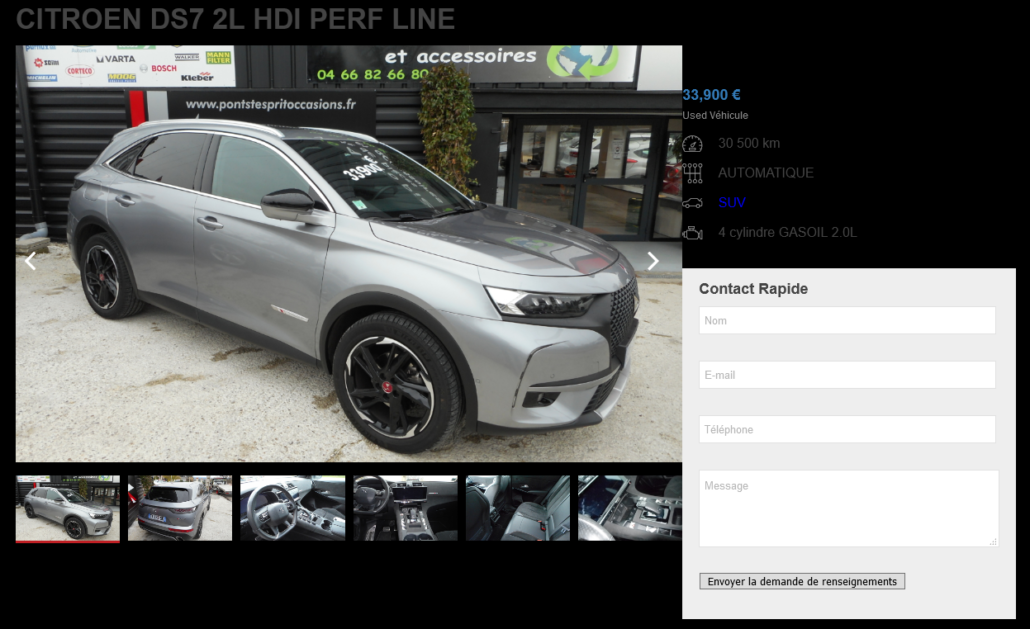Click the engine icon beside GASOIL 2.0L
Image resolution: width=1030 pixels, height=629 pixels.
click(x=692, y=232)
